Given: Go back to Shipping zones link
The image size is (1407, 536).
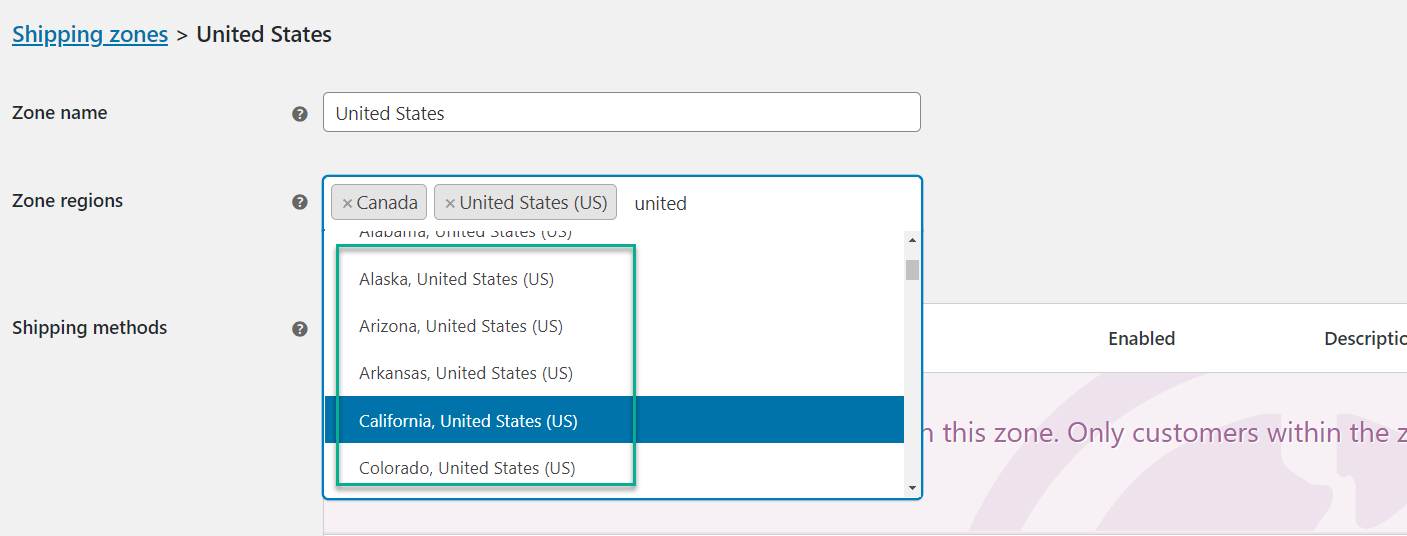Looking at the screenshot, I should tap(90, 34).
